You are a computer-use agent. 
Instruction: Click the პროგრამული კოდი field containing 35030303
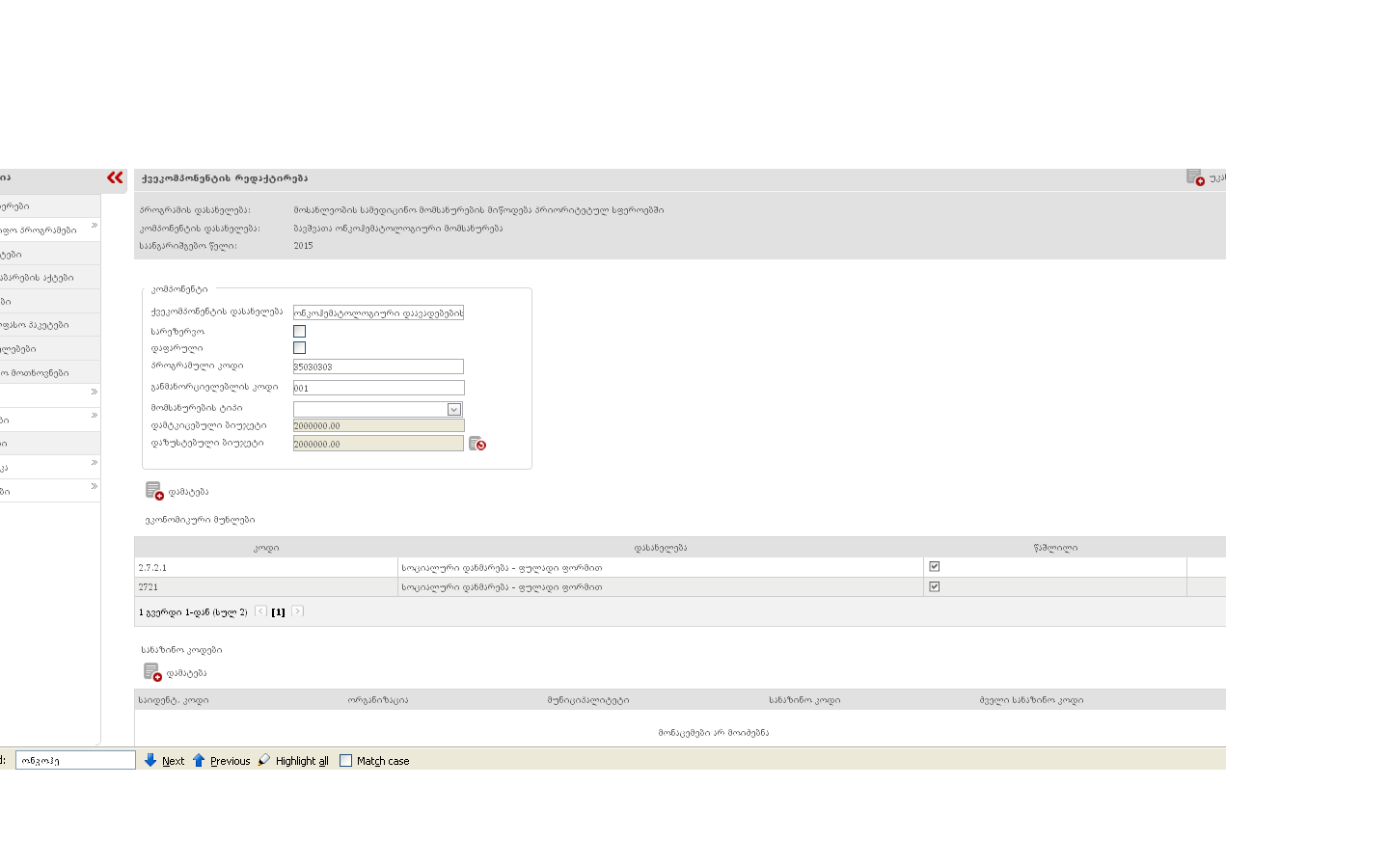point(378,366)
